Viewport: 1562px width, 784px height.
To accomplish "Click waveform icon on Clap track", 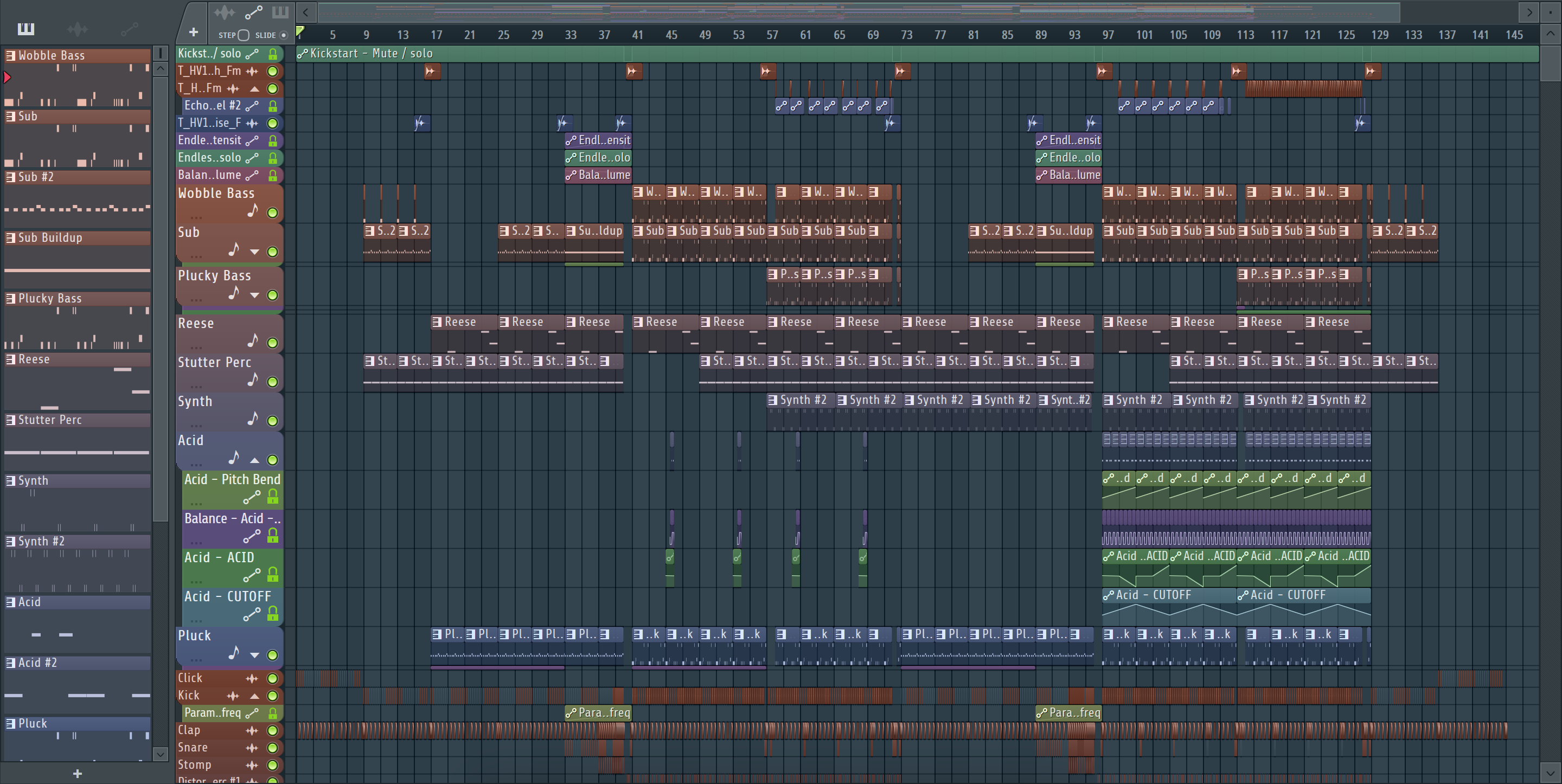I will pyautogui.click(x=252, y=731).
